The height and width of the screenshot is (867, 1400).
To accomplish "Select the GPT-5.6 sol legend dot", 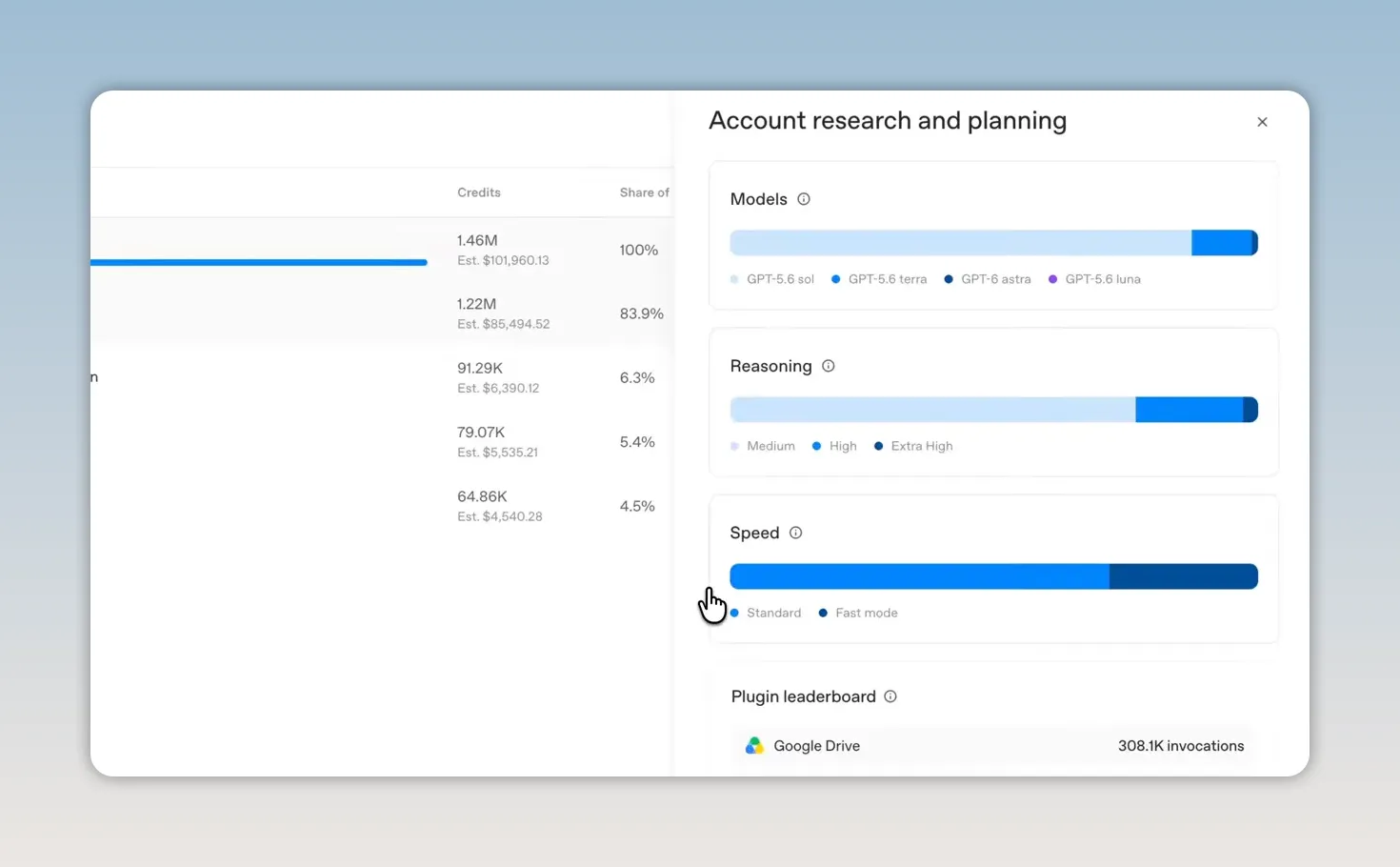I will click(734, 279).
